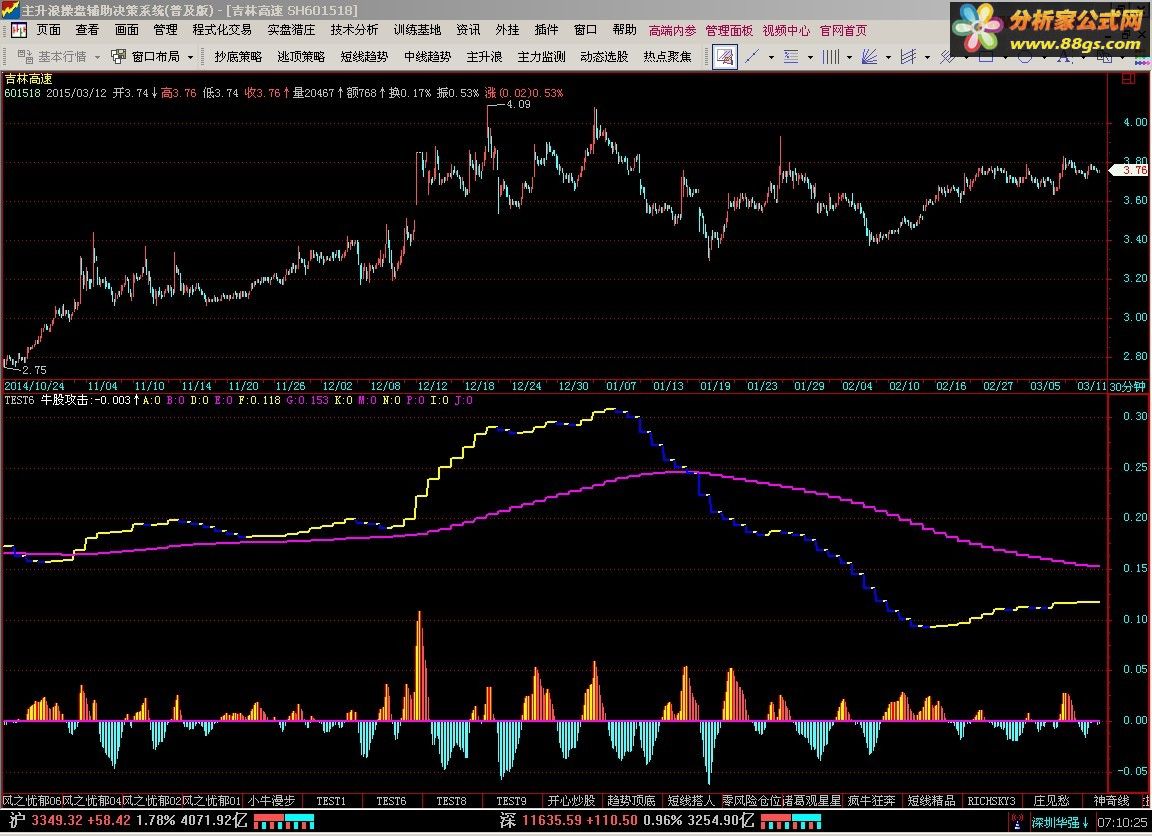Switch to the 疯牛狂奔 indicator tab

(x=871, y=801)
